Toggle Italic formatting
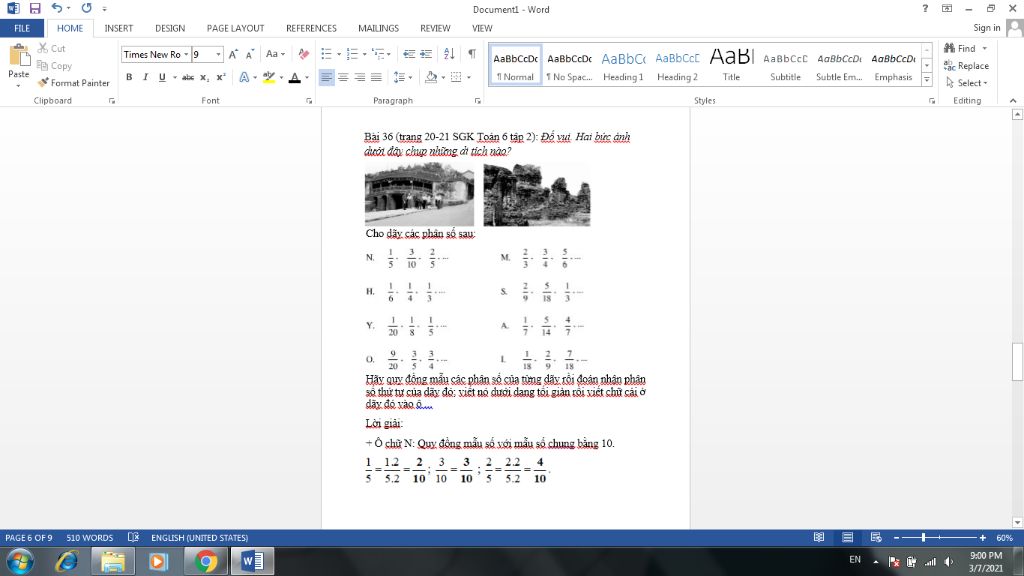The image size is (1024, 576). [x=145, y=77]
